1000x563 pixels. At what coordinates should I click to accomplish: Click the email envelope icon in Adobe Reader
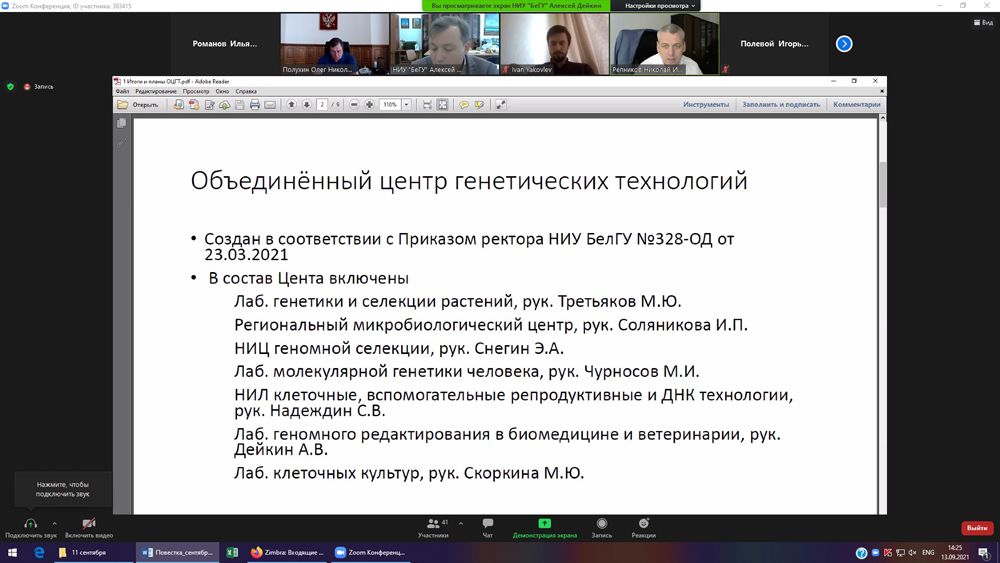pos(270,105)
